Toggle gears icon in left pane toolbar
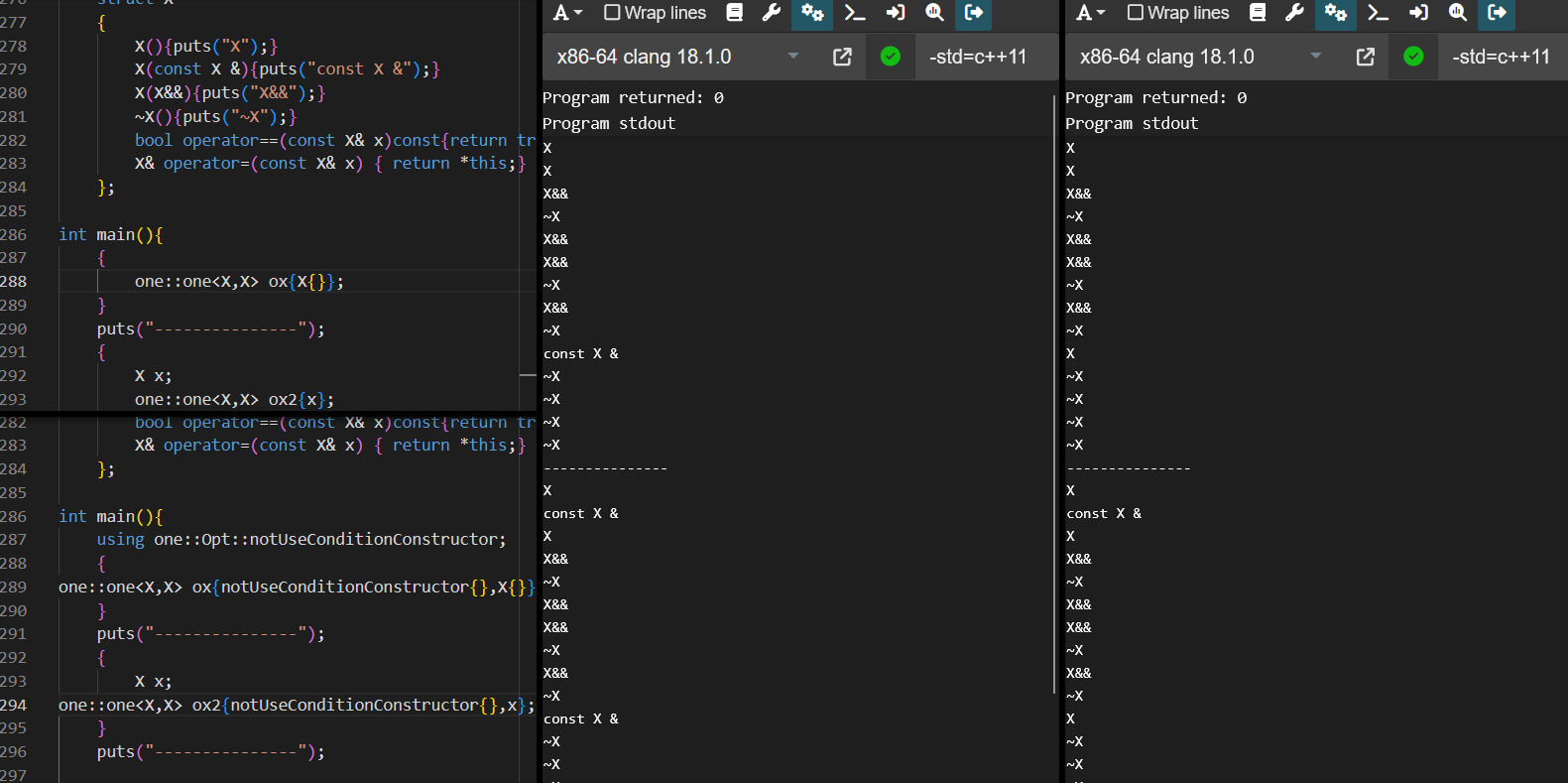1568x783 pixels. 812,13
